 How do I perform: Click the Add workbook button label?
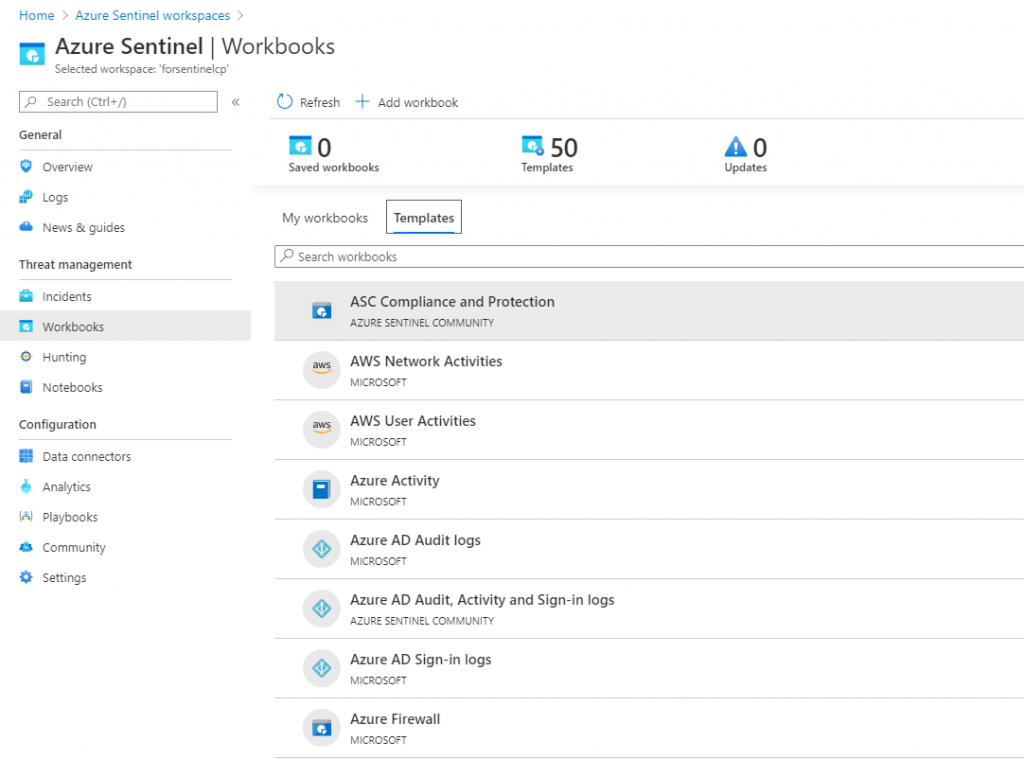pos(417,102)
